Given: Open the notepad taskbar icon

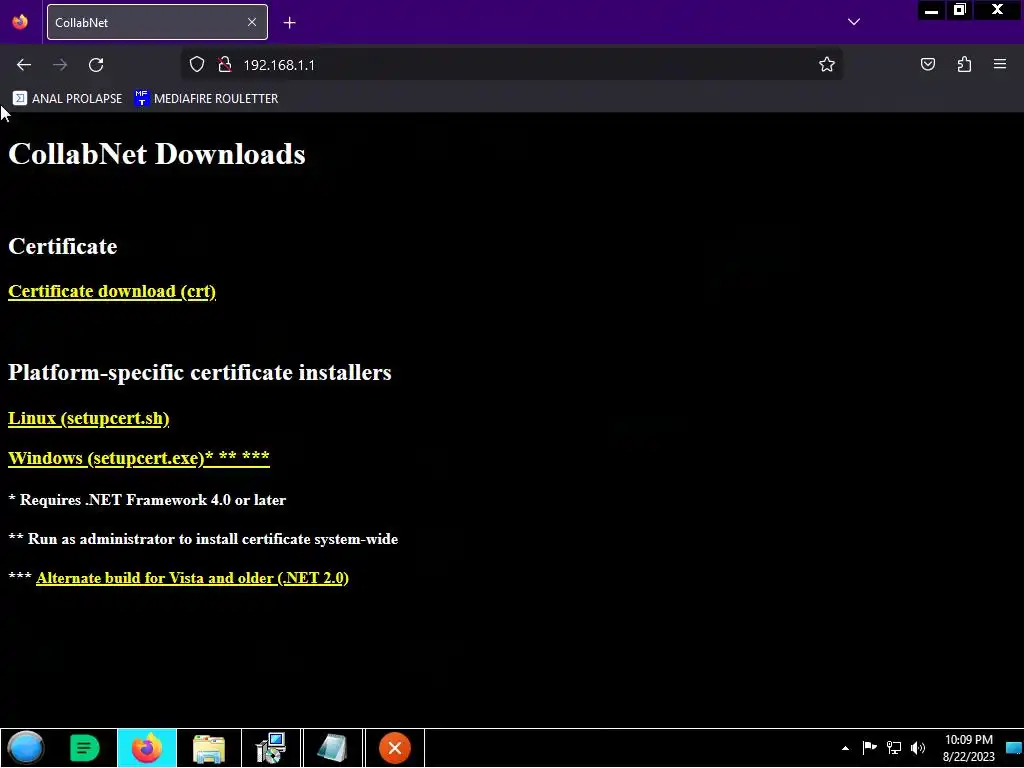Looking at the screenshot, I should click(332, 748).
